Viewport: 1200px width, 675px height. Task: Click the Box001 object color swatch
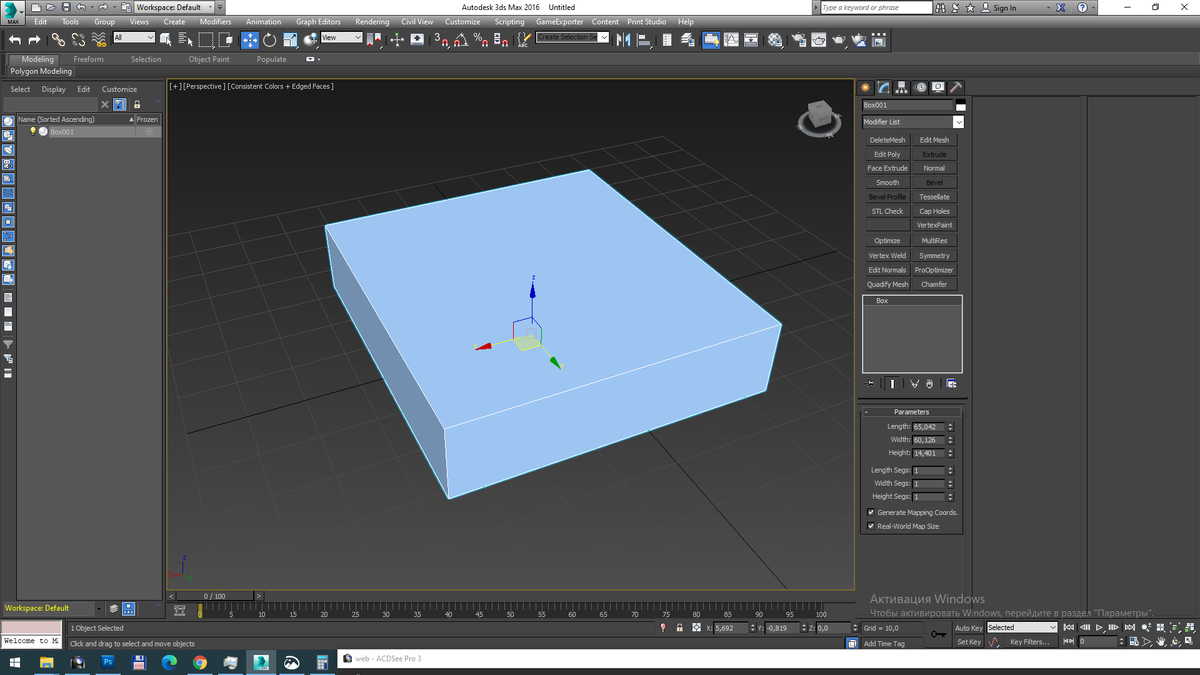[961, 105]
